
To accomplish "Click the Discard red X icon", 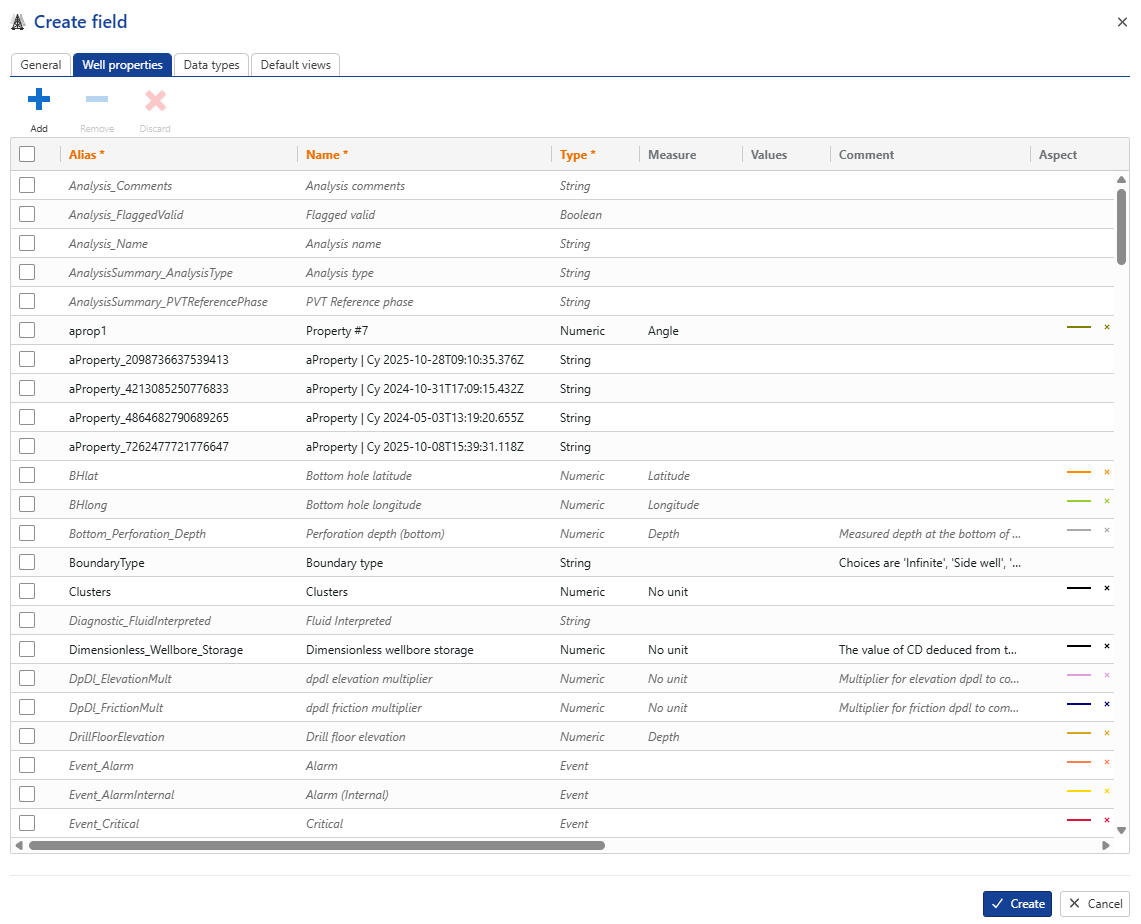I will click(x=155, y=100).
